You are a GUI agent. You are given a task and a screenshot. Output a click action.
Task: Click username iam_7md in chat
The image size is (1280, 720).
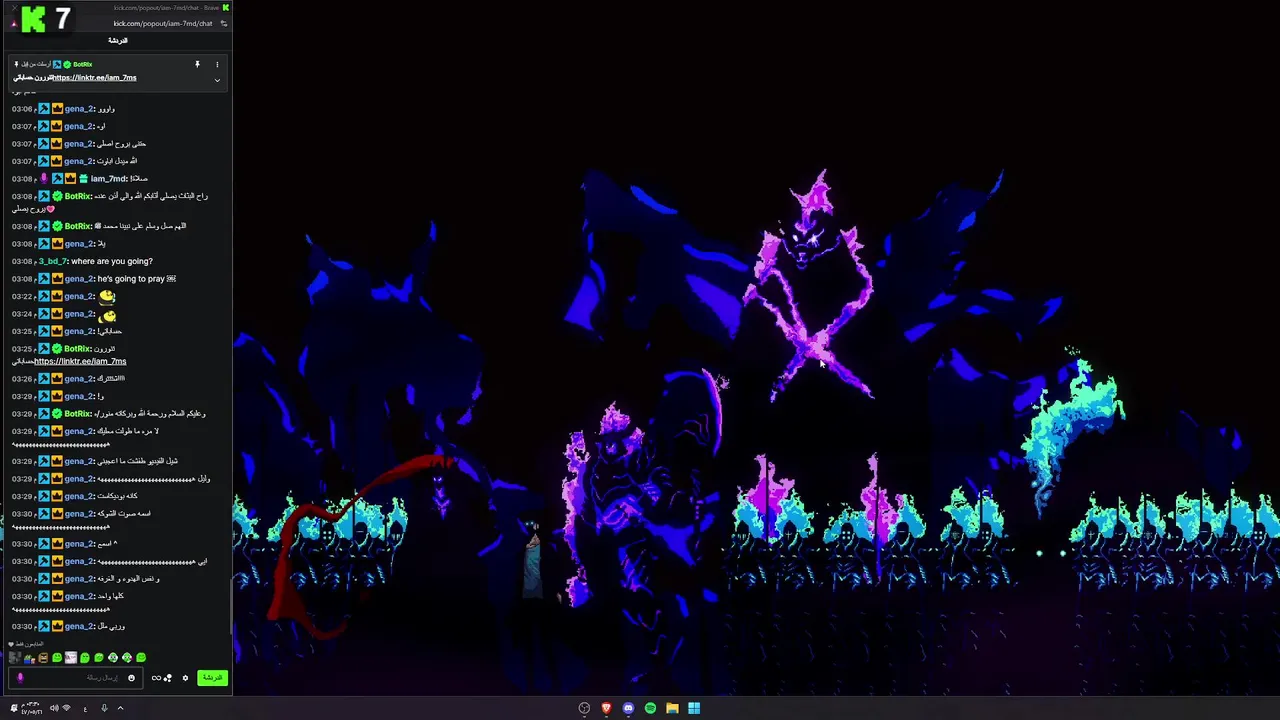tap(109, 179)
